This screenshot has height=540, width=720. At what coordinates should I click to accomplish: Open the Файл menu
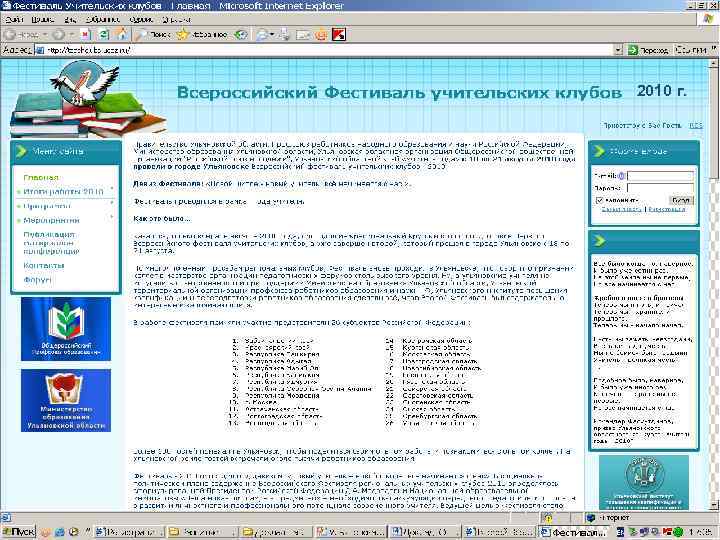(14, 19)
